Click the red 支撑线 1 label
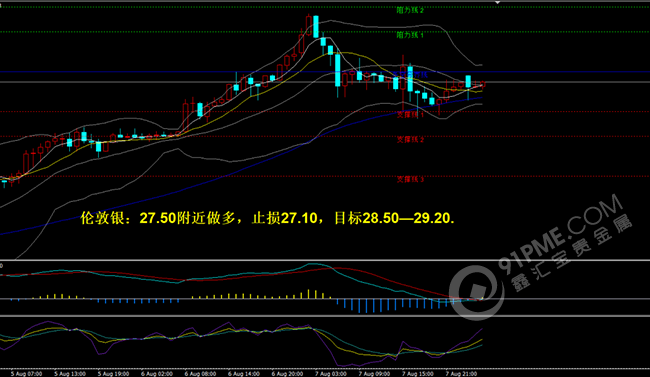The width and height of the screenshot is (650, 377). 410,114
